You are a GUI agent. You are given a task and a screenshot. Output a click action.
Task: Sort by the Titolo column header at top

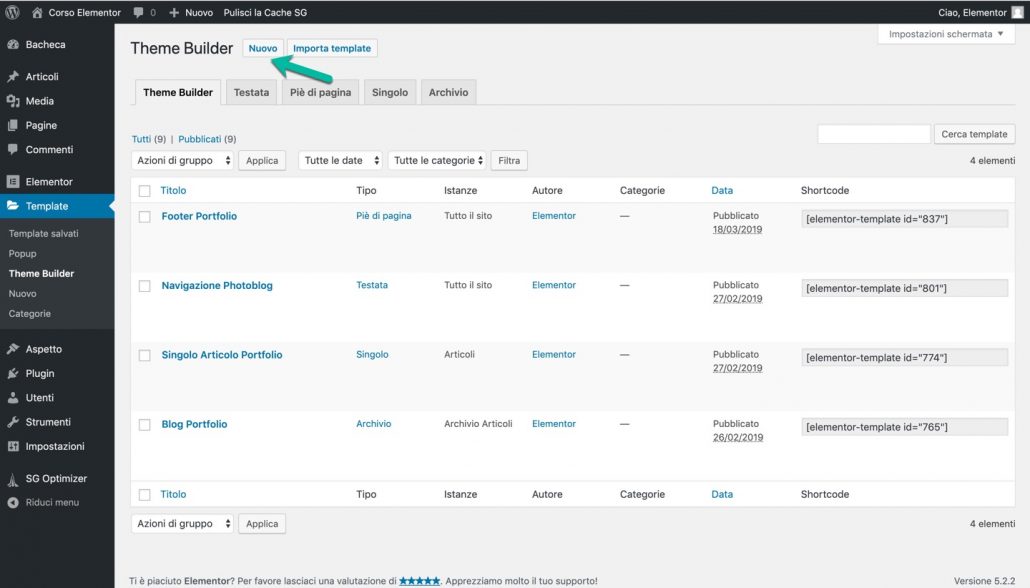[x=173, y=191]
